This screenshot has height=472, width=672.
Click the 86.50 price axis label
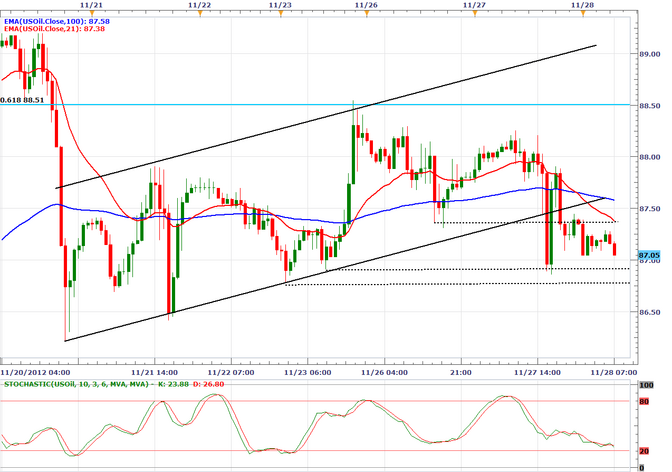[x=650, y=312]
